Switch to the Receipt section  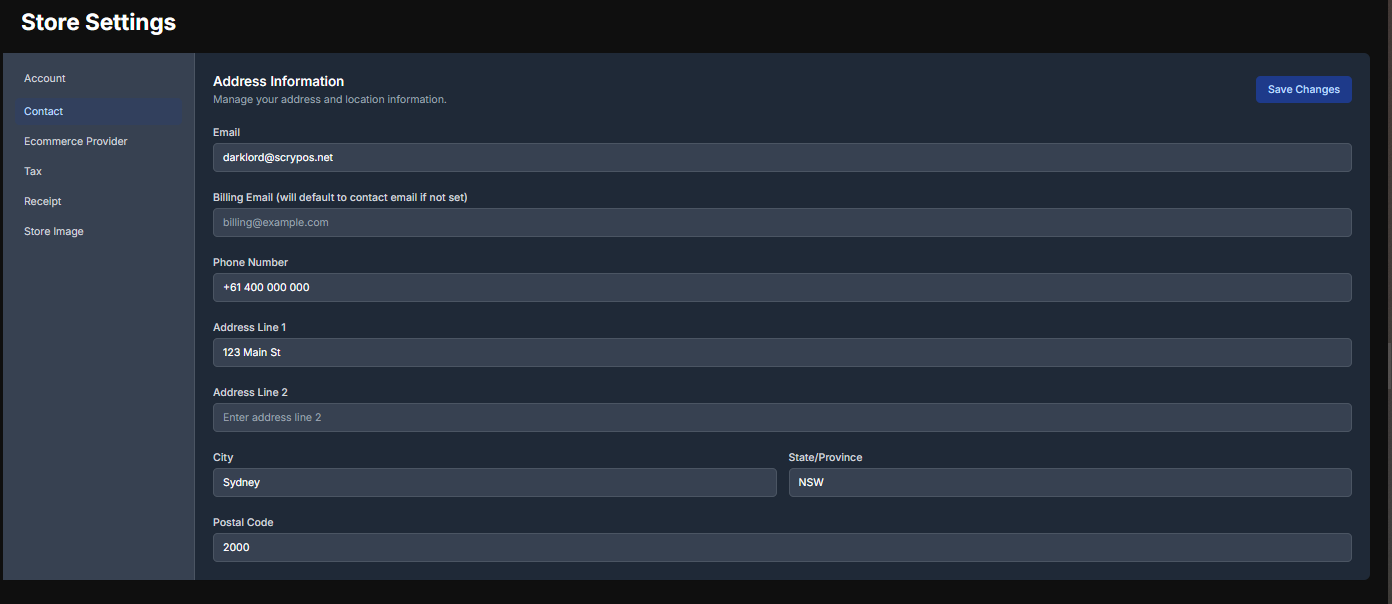(x=43, y=201)
